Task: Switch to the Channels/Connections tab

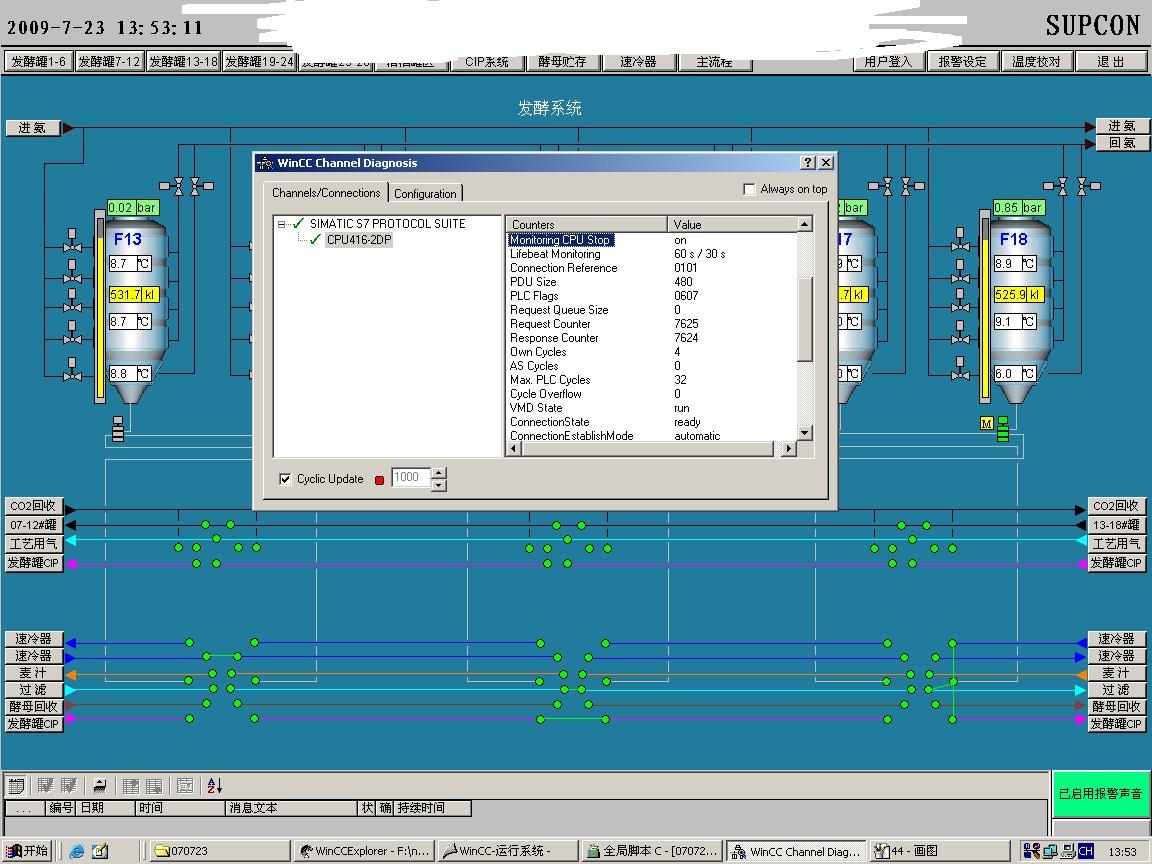Action: pos(325,192)
